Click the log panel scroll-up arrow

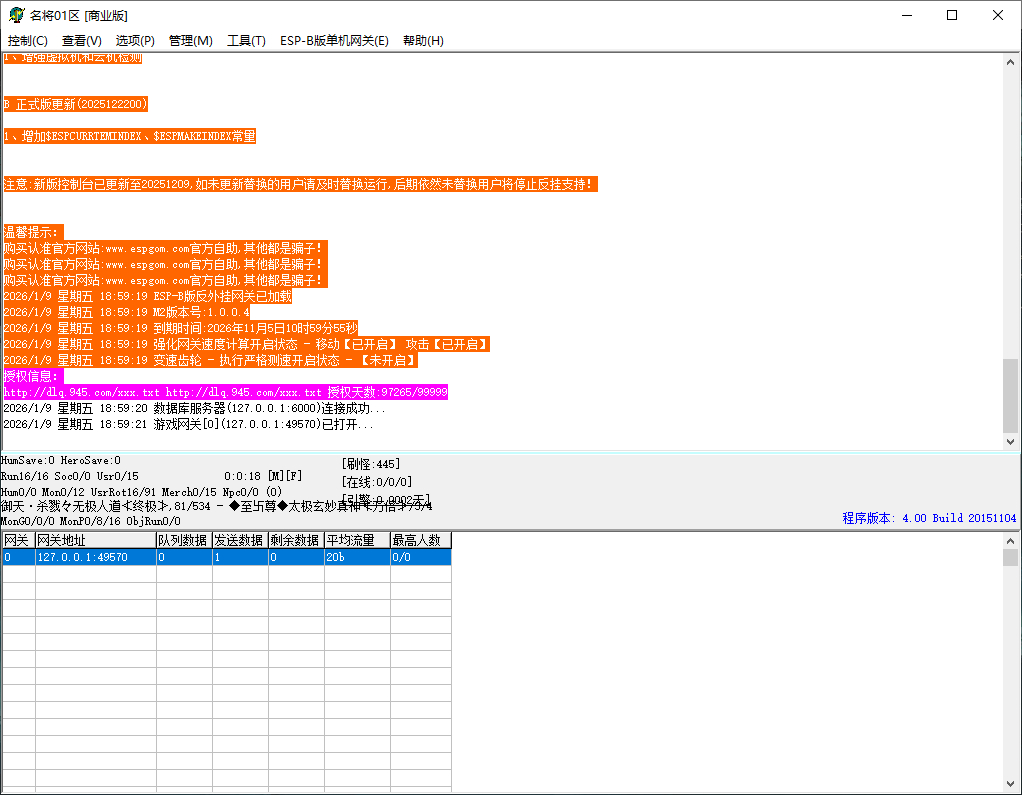(1010, 62)
